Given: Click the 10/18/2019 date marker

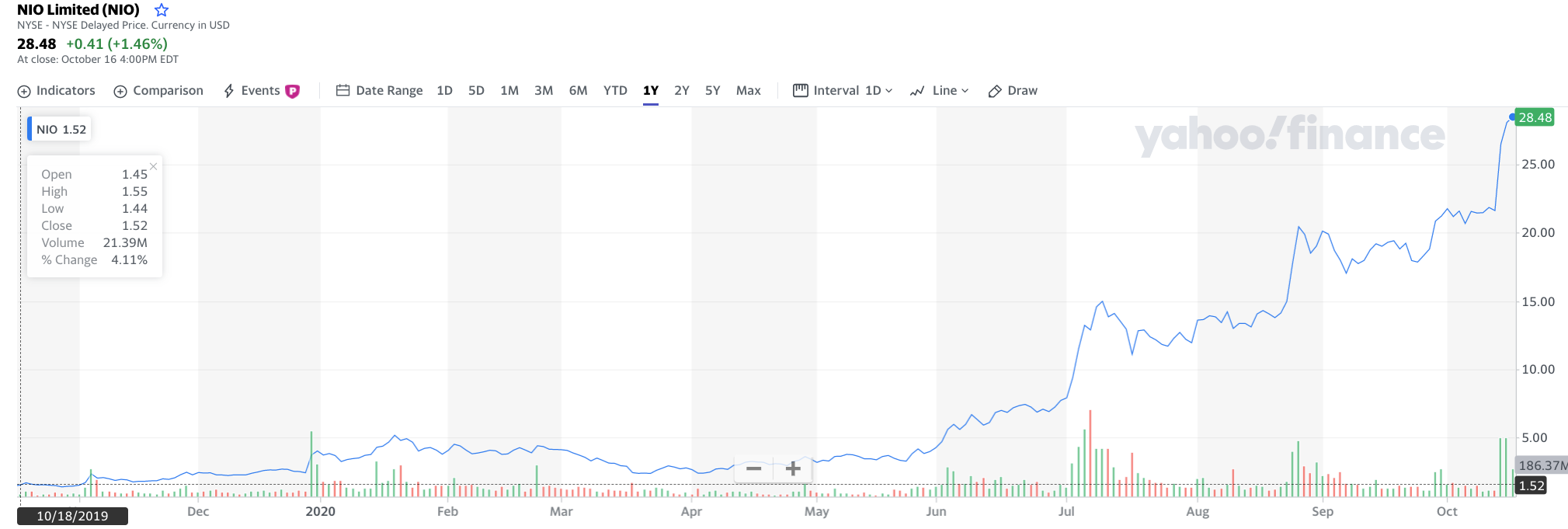Looking at the screenshot, I should click(72, 516).
